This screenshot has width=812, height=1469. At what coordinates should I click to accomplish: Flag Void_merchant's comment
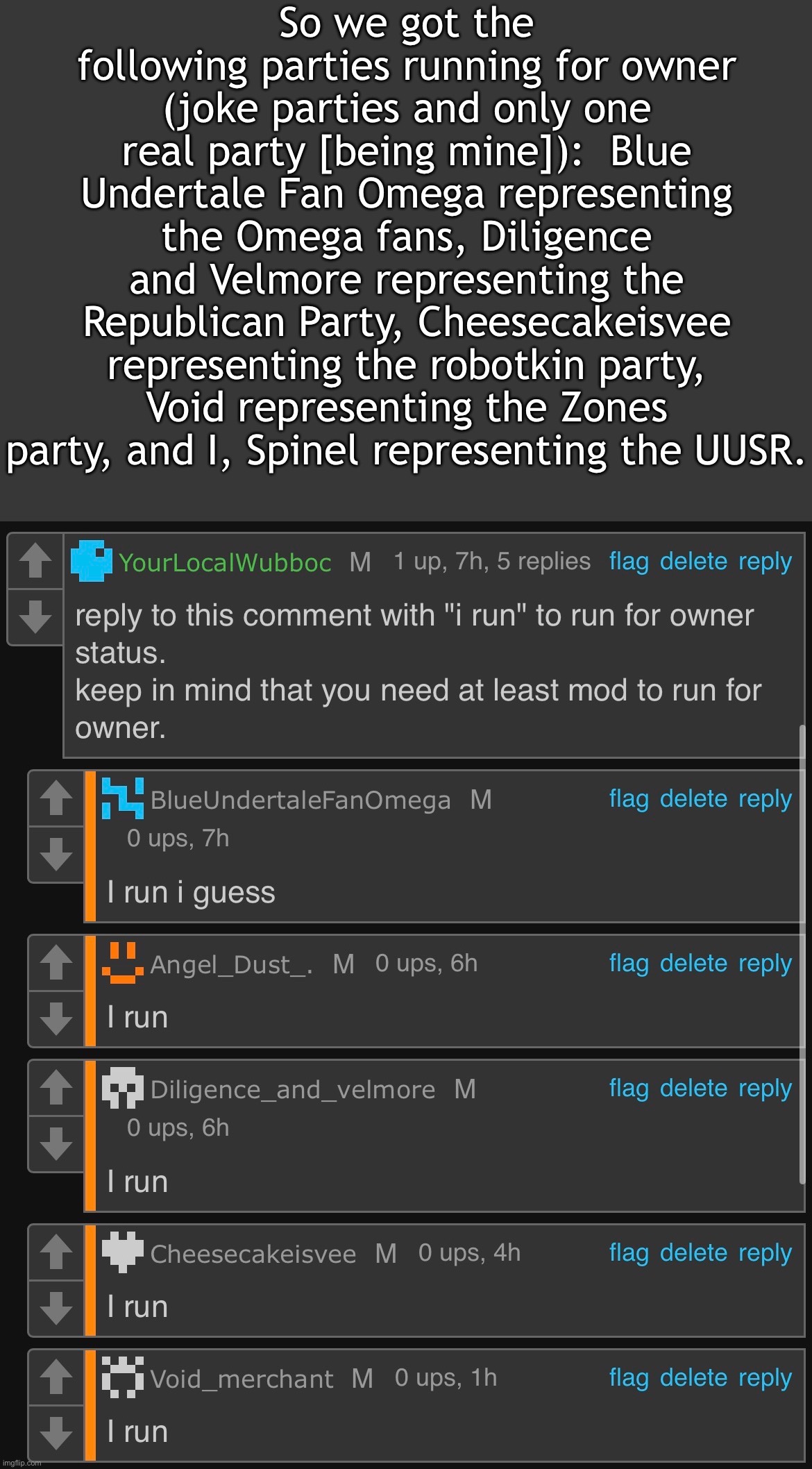(x=627, y=1377)
